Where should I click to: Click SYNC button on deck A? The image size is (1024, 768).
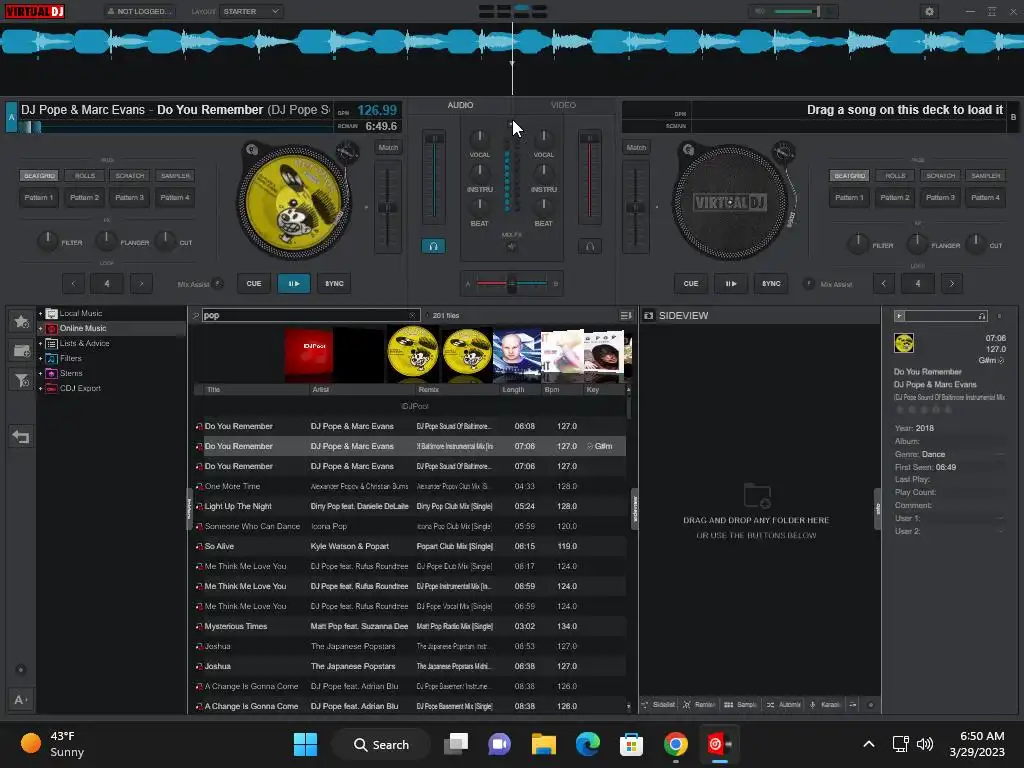[x=334, y=283]
